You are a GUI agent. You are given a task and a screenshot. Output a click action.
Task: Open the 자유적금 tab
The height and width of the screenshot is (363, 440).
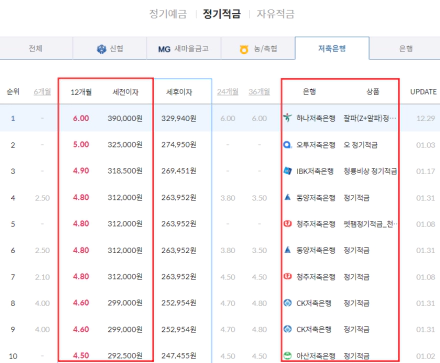(275, 14)
